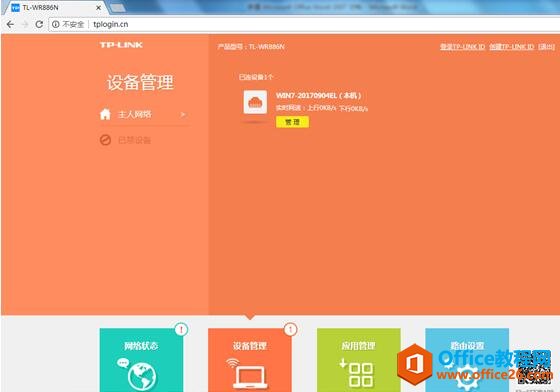Image resolution: width=560 pixels, height=392 pixels.
Task: Click the grid icon in 应用管理 tile
Action: pyautogui.click(x=361, y=375)
